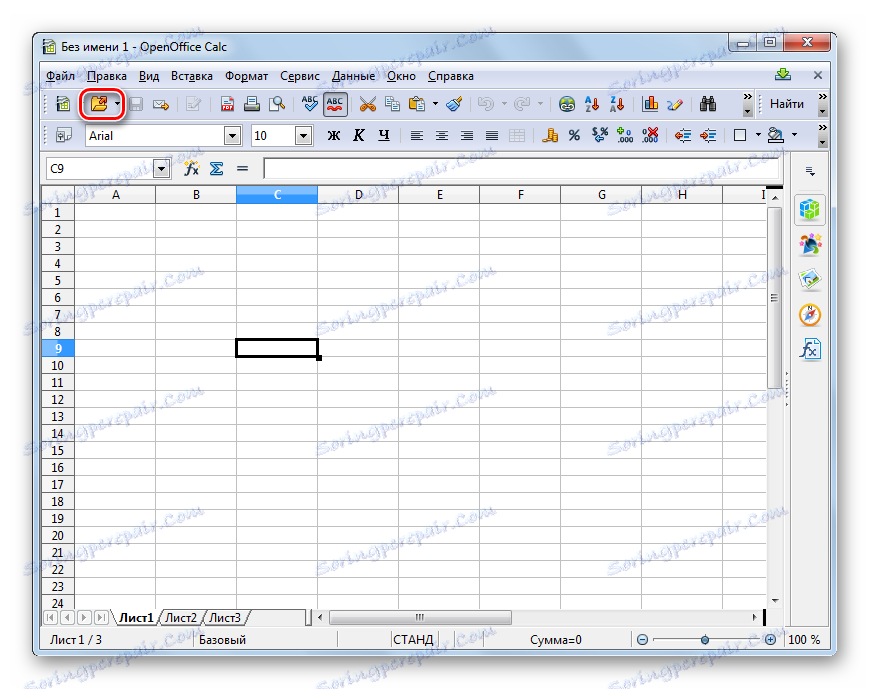Open the Данные menu

click(353, 76)
